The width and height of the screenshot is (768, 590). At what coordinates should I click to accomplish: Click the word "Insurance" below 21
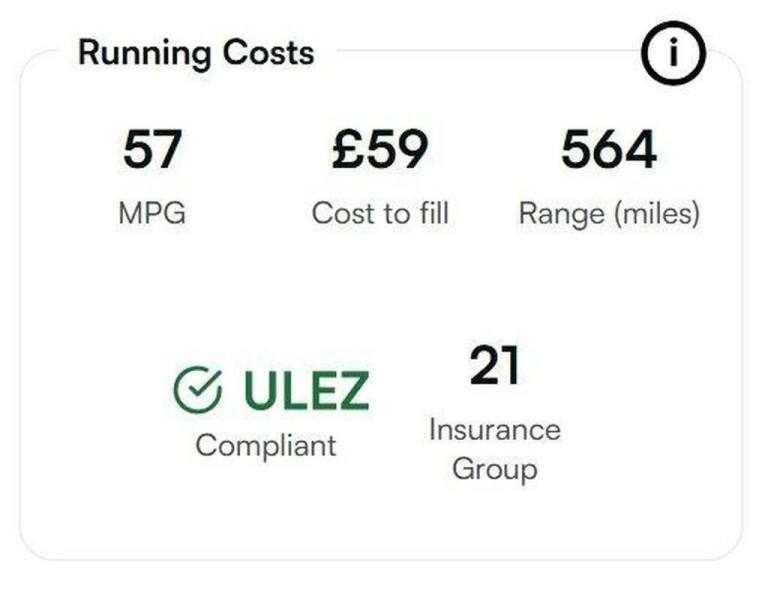click(494, 430)
